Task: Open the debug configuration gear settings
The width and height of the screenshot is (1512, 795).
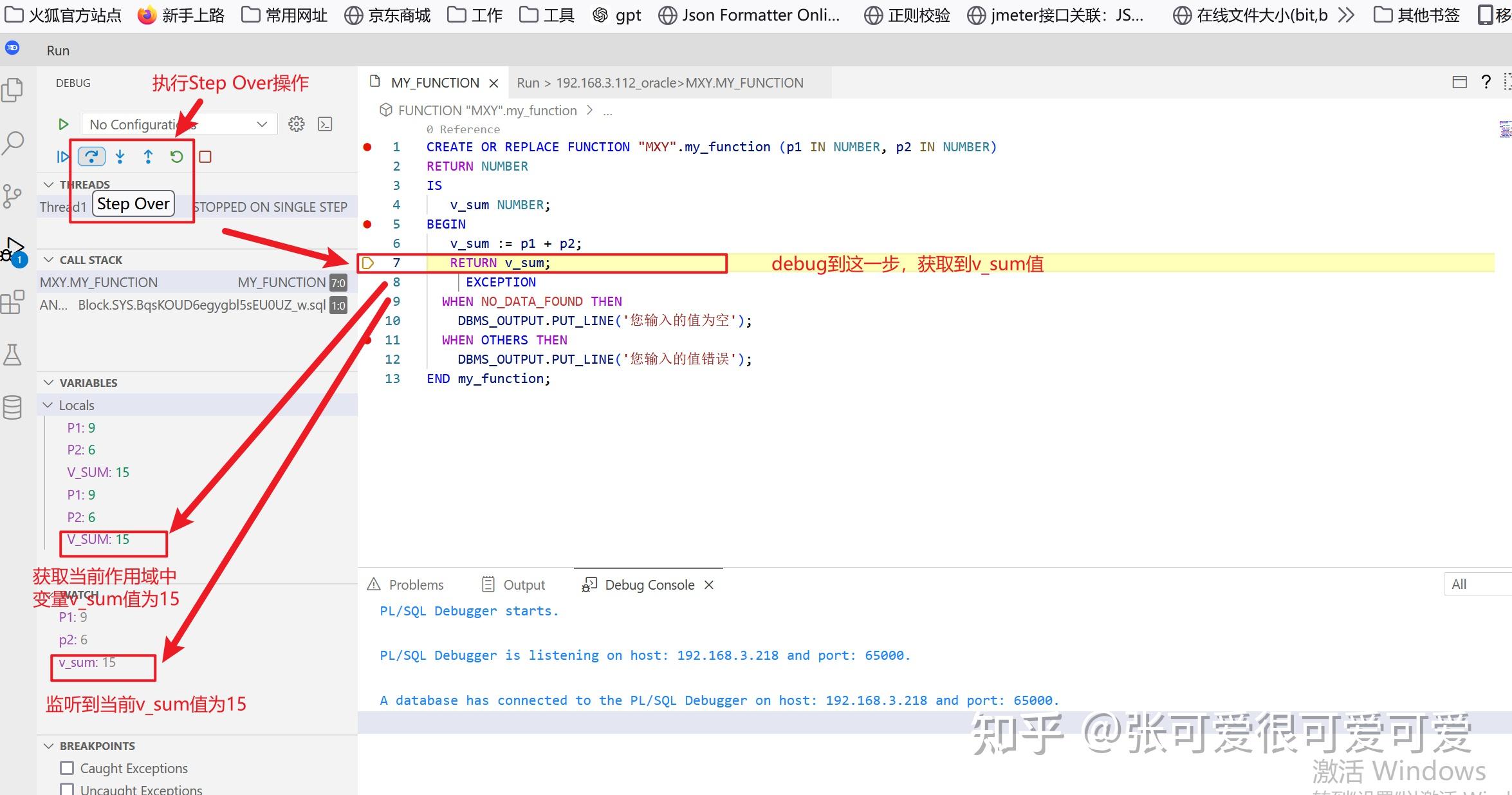Action: tap(296, 124)
